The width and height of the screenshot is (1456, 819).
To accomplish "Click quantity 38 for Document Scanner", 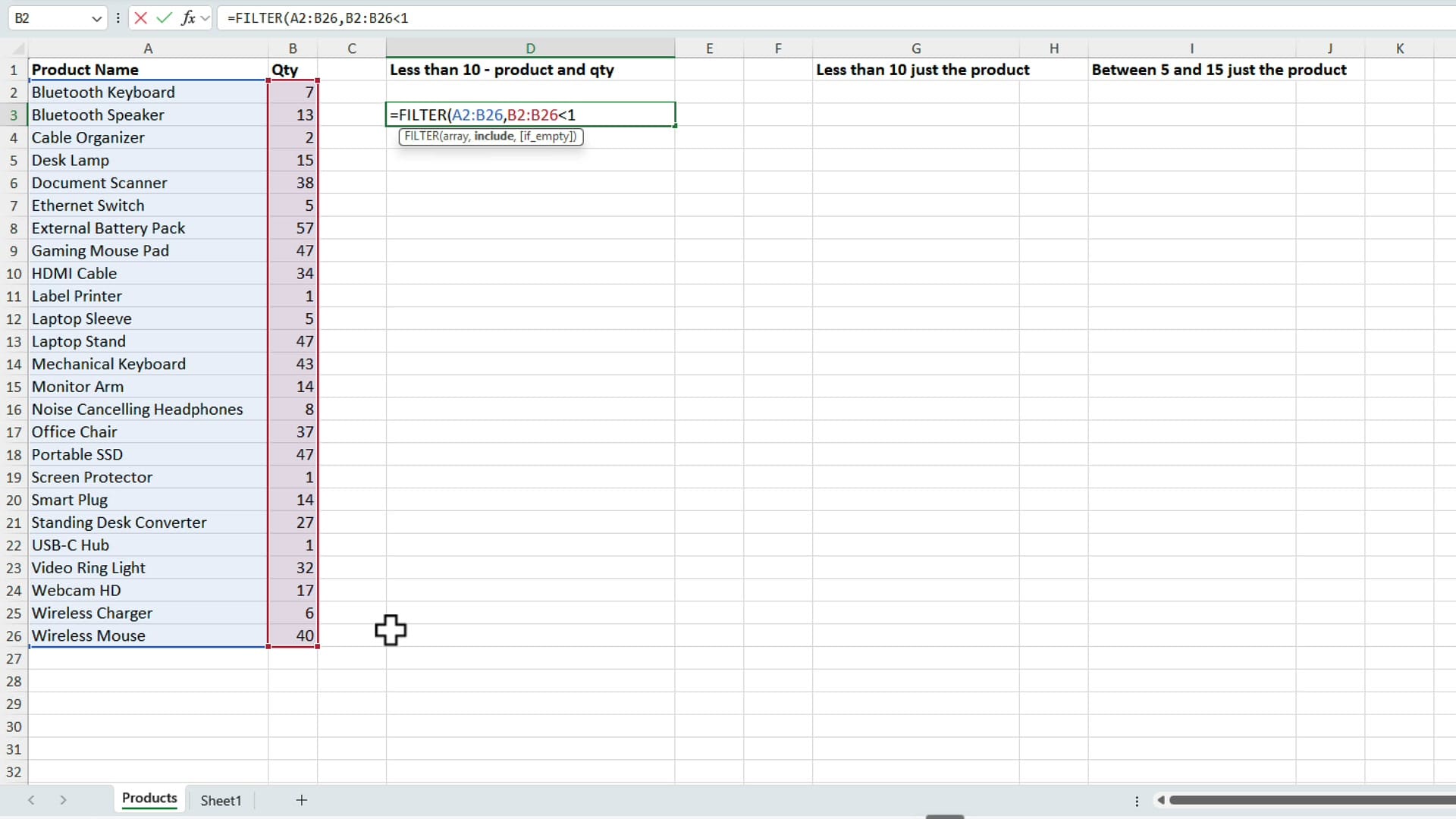I will (293, 183).
